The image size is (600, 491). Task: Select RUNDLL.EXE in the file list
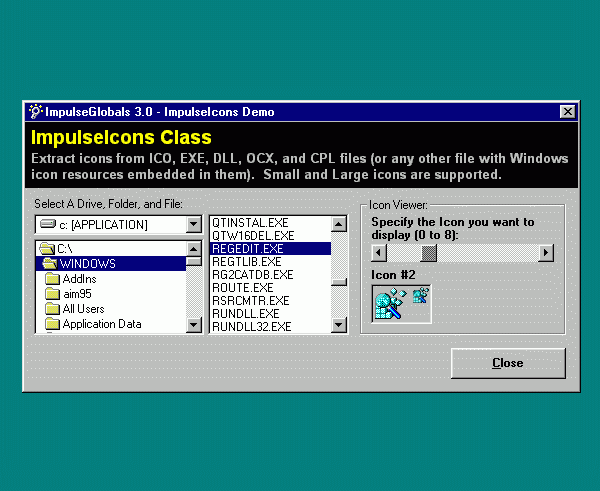click(x=271, y=314)
